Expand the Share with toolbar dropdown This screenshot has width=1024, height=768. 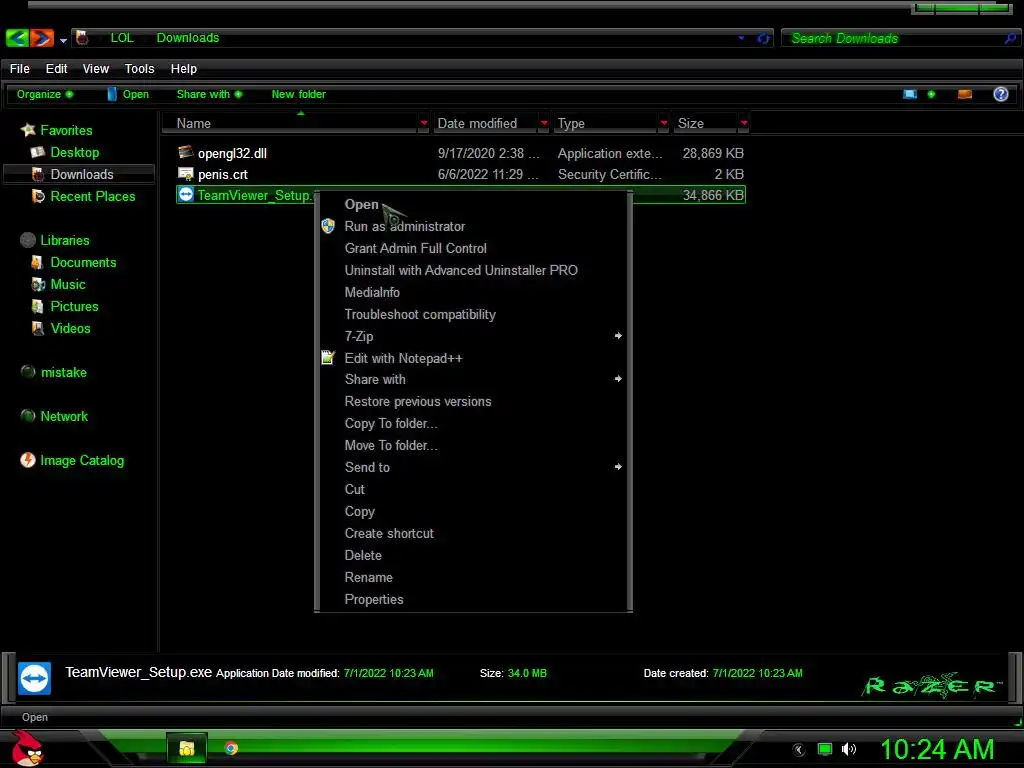pyautogui.click(x=209, y=94)
